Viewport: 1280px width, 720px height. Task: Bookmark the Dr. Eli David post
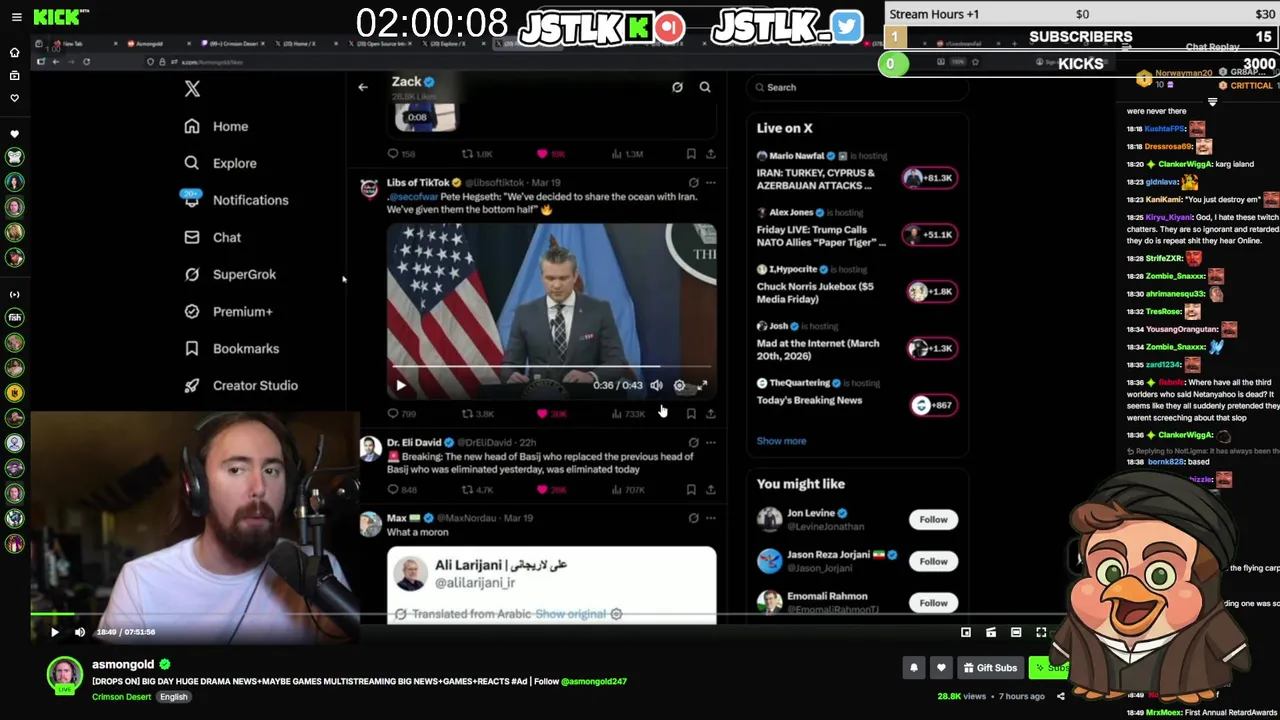tap(691, 490)
